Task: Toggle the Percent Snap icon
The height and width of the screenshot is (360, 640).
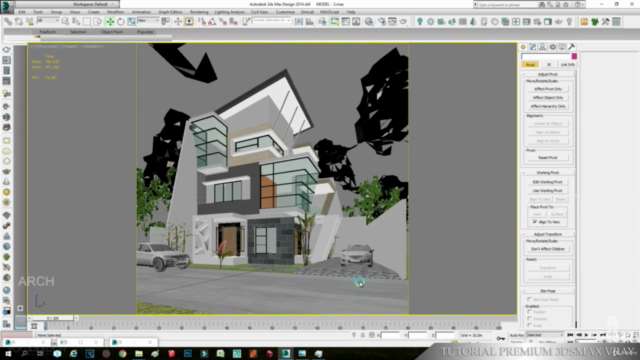Action: click(x=223, y=22)
